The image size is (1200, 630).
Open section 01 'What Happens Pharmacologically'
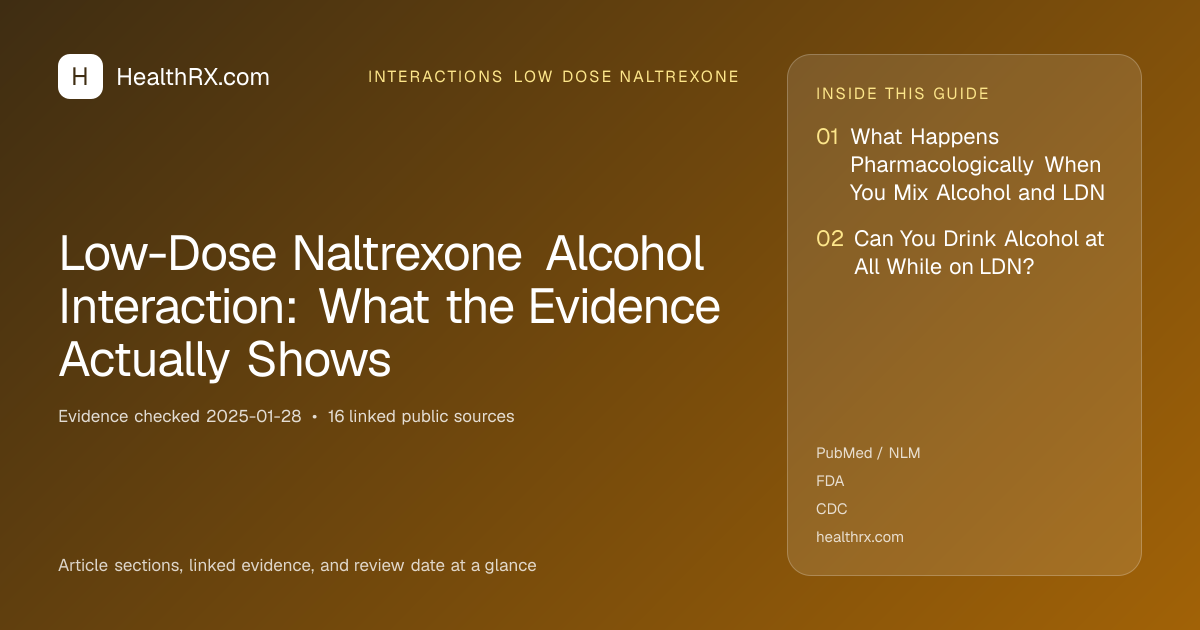[x=977, y=164]
